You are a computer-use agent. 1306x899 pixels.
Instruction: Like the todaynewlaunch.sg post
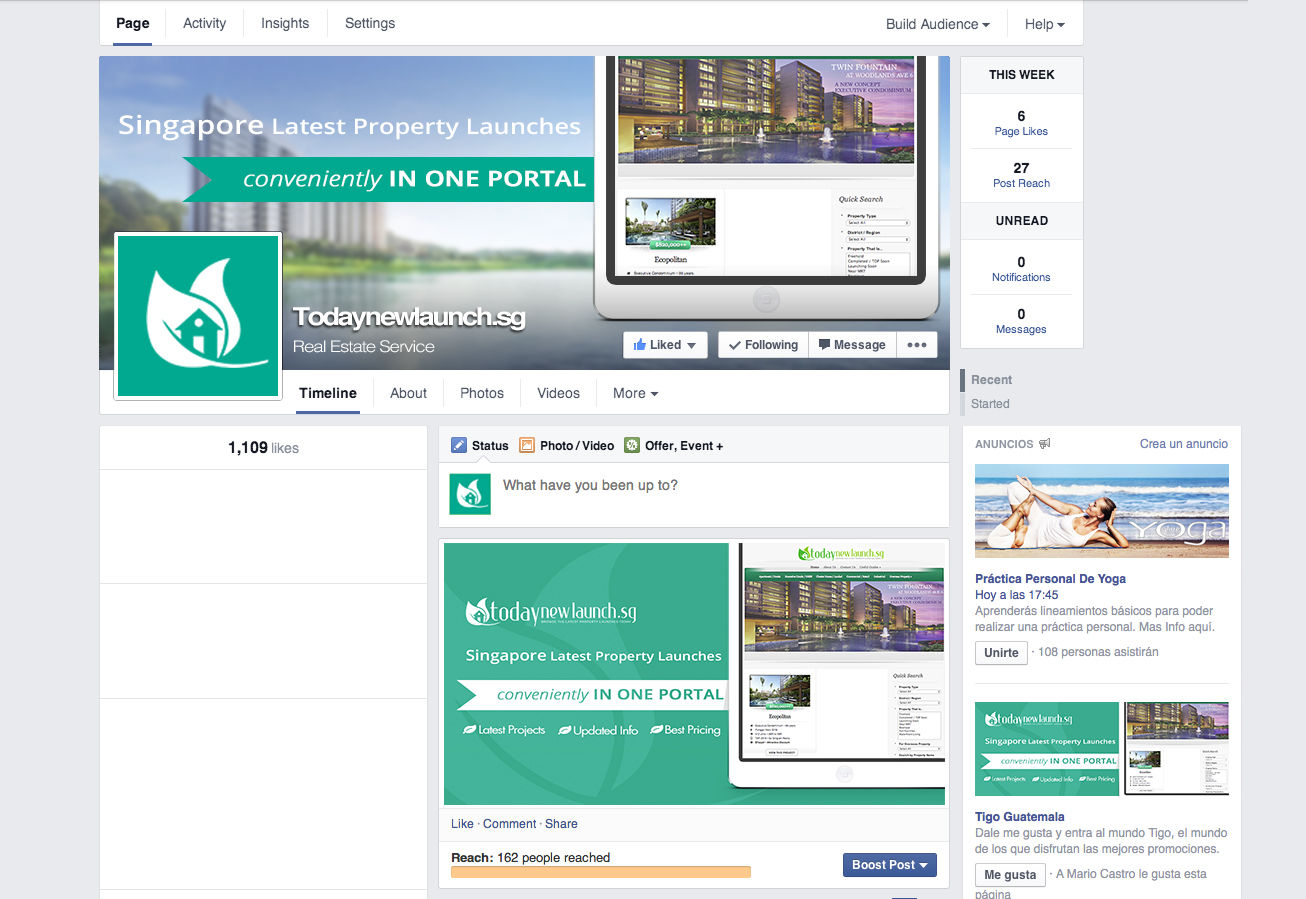pos(462,824)
